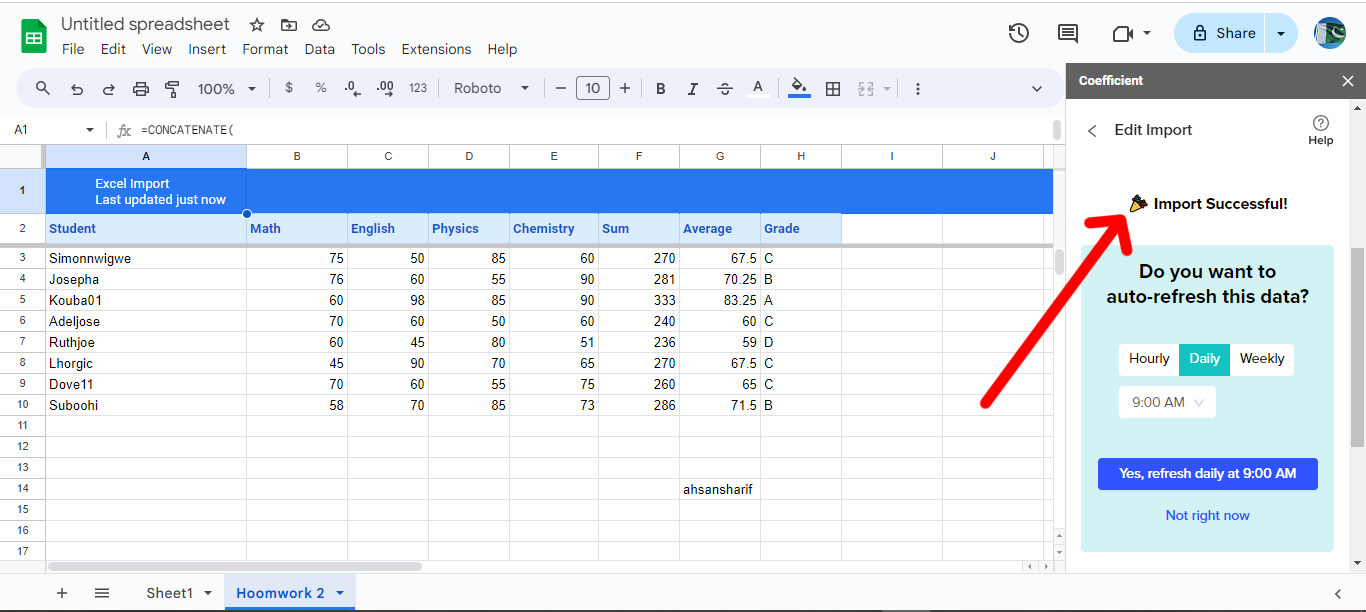The width and height of the screenshot is (1366, 612).
Task: Open Coefficient Help
Action: click(x=1321, y=130)
